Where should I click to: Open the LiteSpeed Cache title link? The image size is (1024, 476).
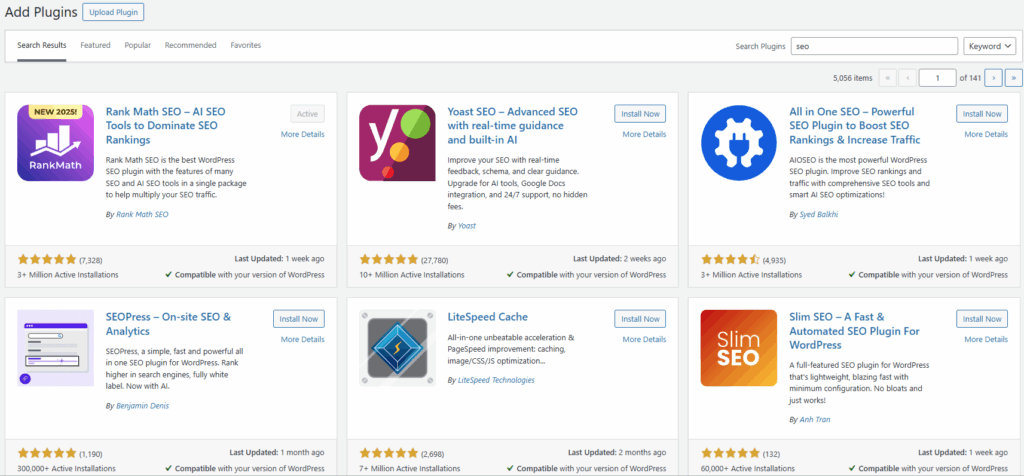488,317
